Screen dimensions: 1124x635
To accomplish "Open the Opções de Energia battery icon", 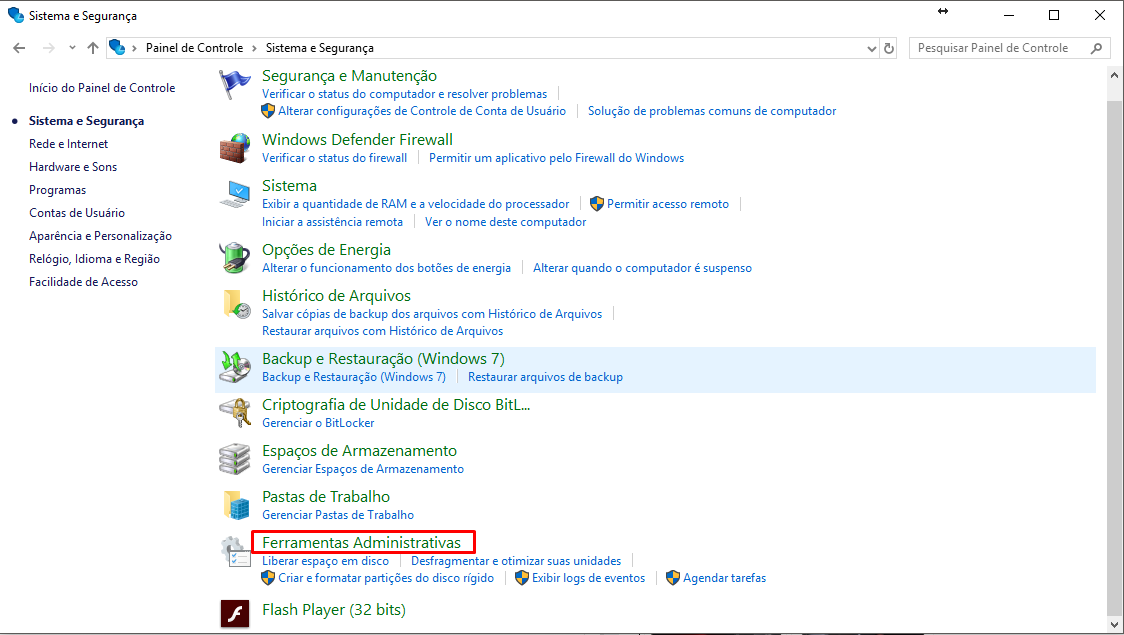I will tap(234, 258).
